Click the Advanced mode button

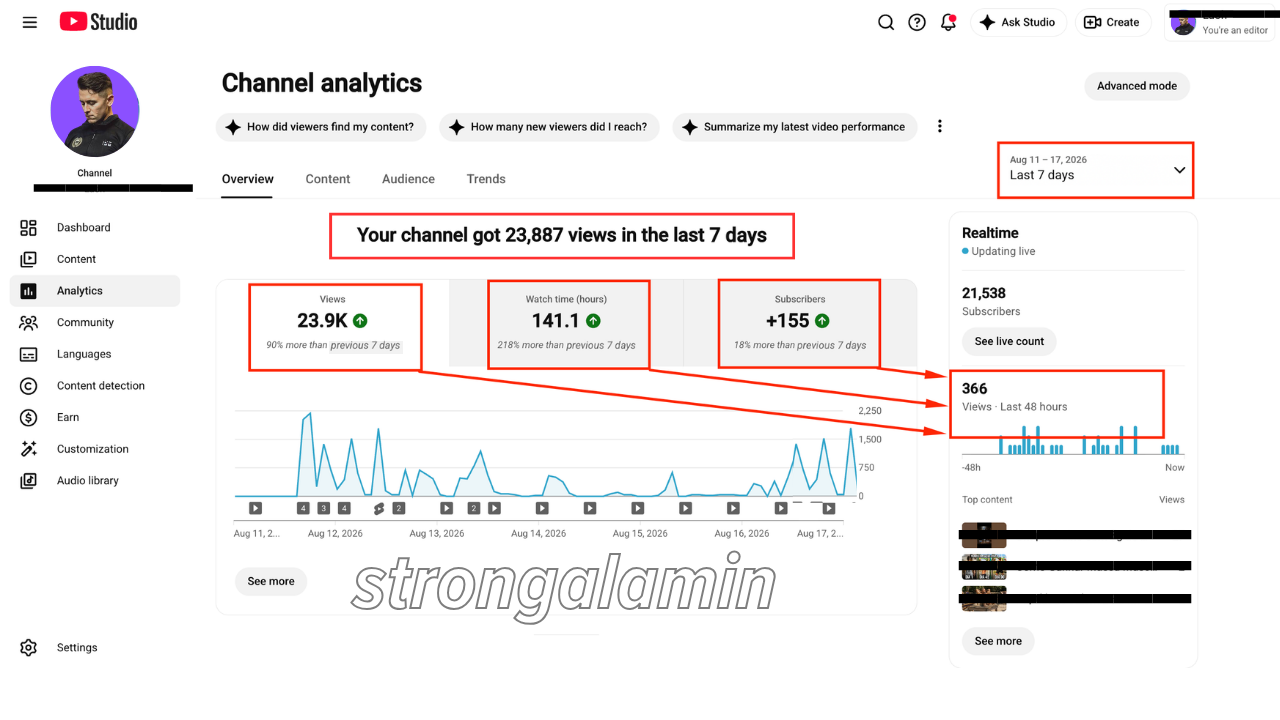(1137, 86)
